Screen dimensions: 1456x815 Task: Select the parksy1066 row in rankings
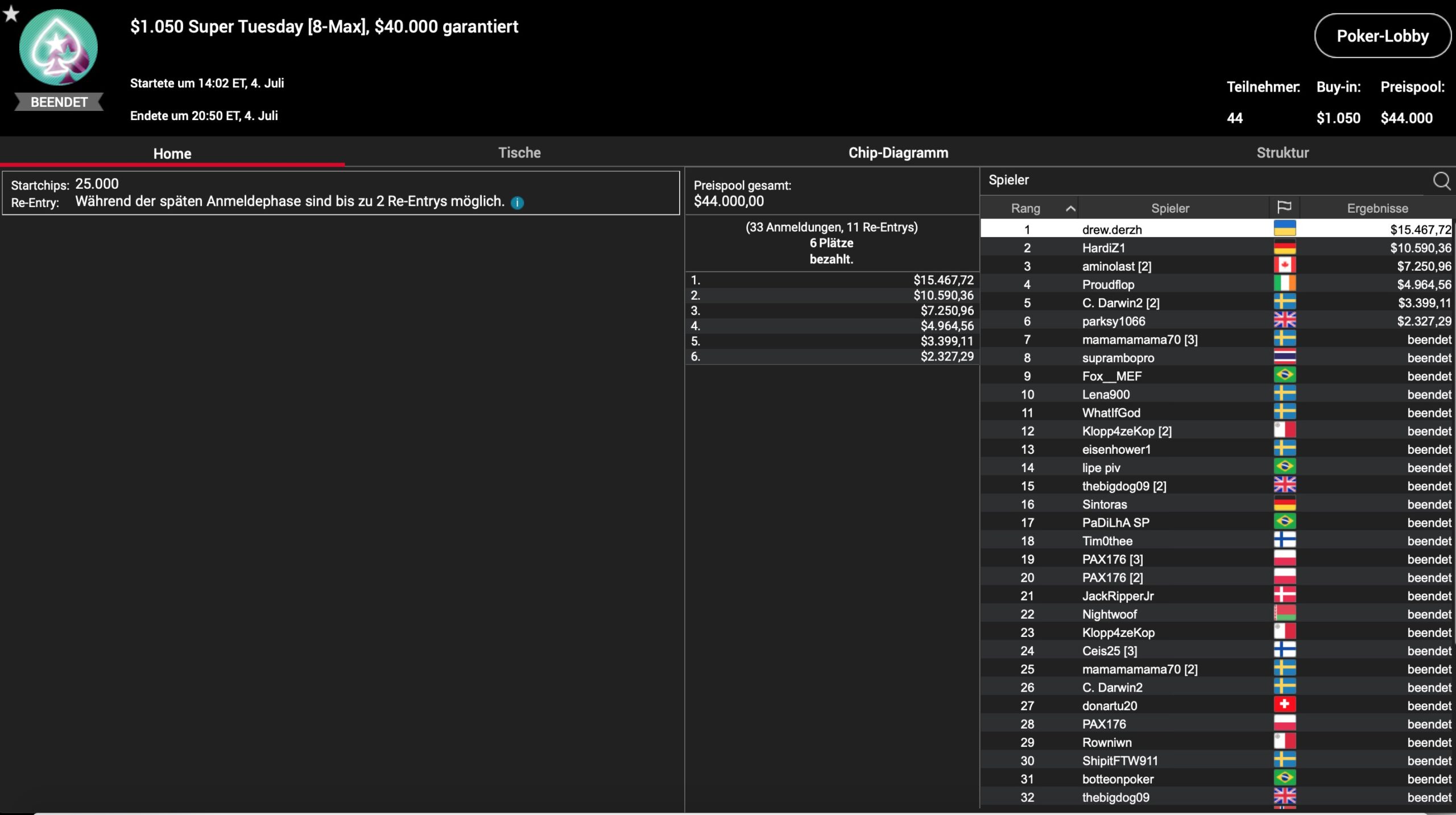point(1113,321)
